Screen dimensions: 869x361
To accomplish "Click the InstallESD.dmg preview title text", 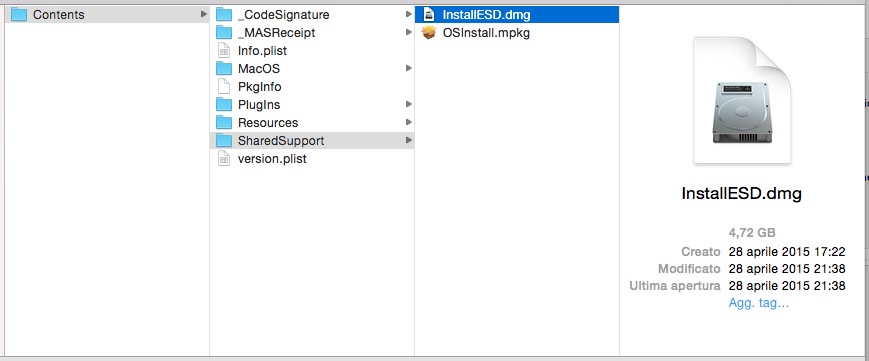I will (x=742, y=194).
